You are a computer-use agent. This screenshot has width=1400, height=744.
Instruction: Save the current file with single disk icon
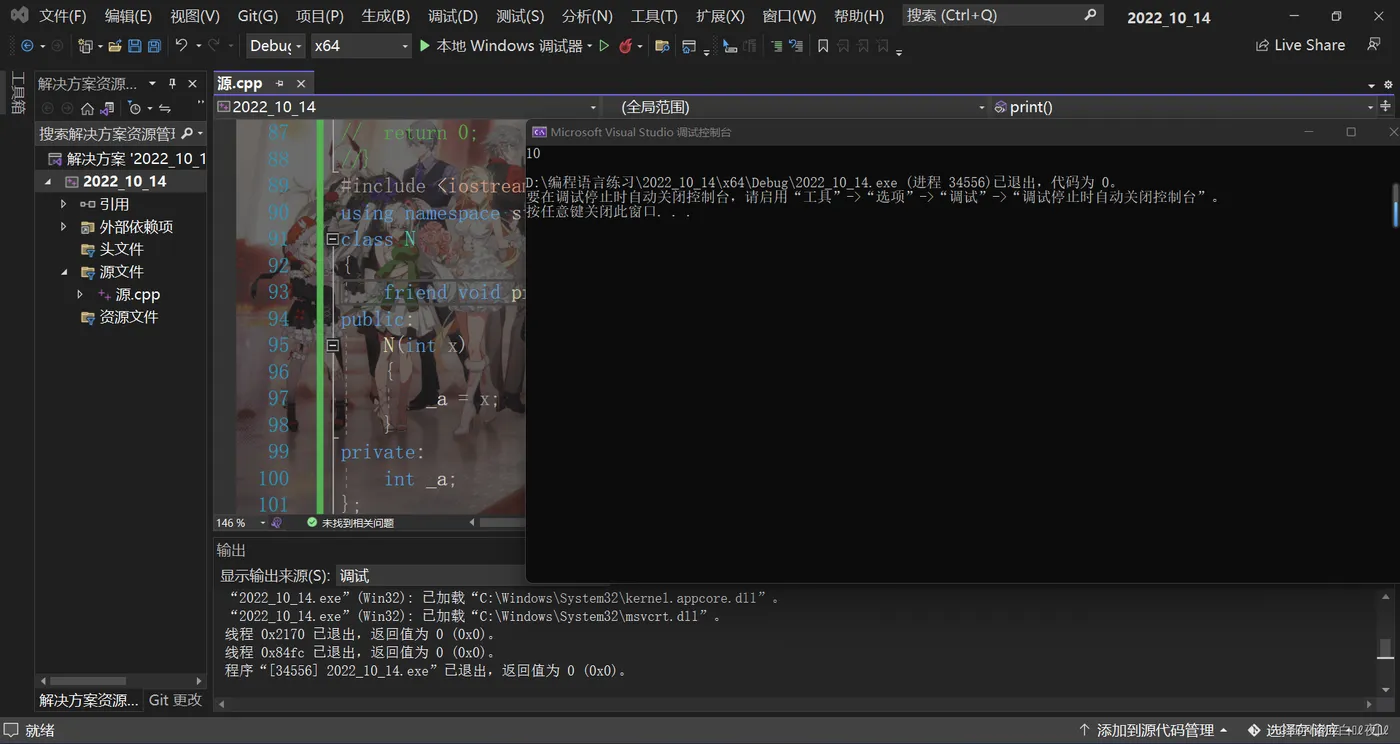137,46
